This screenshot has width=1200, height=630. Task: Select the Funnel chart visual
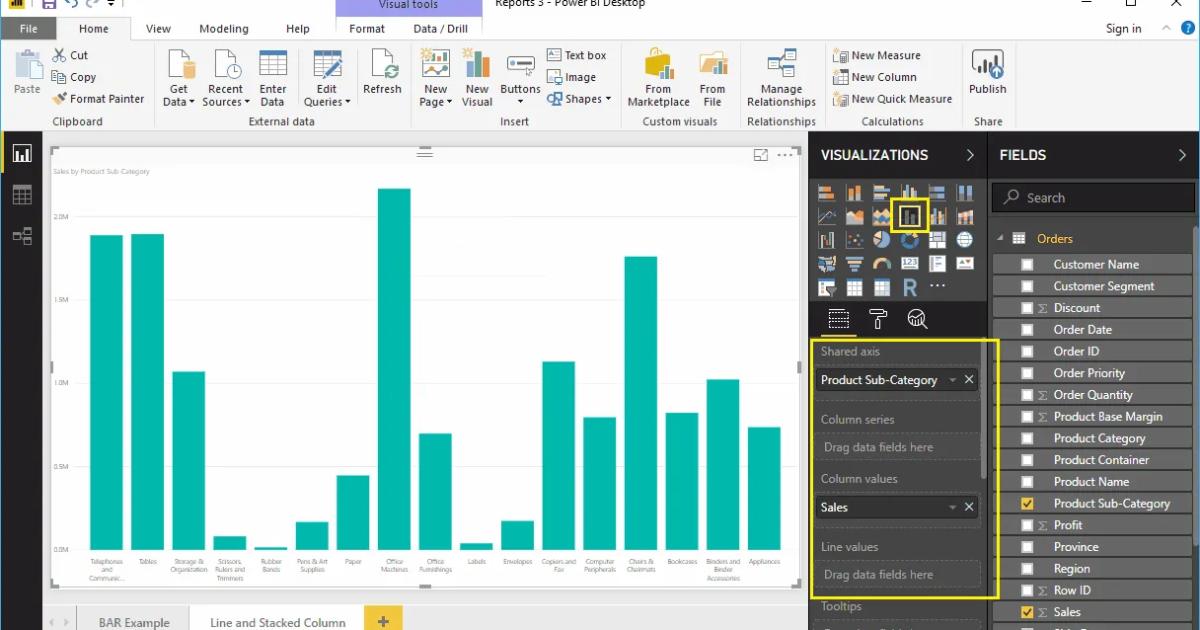pyautogui.click(x=853, y=262)
